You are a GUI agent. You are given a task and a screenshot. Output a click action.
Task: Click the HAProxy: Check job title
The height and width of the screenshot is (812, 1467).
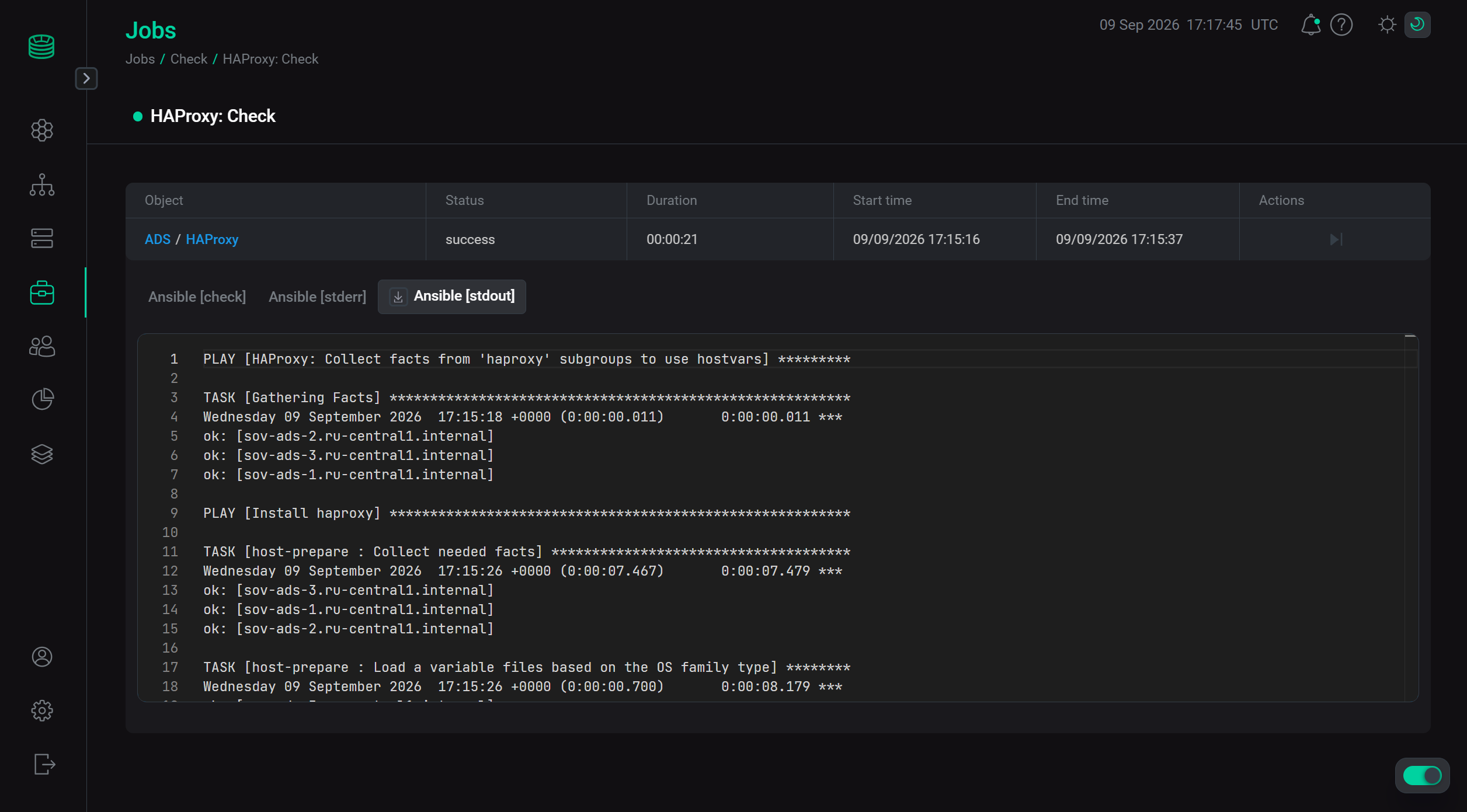(213, 116)
